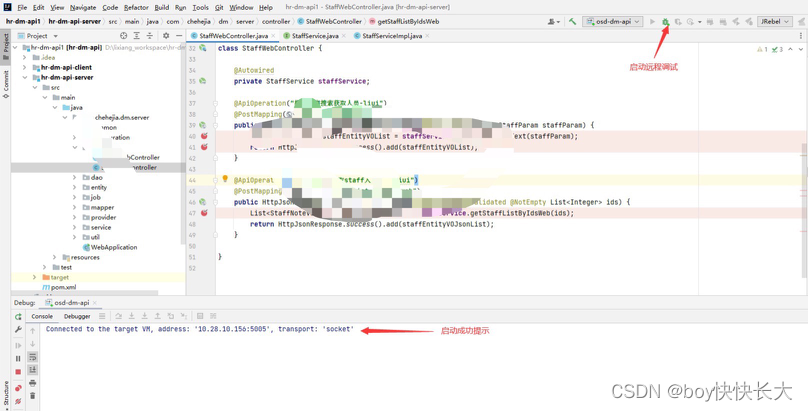808x411 pixels.
Task: Open debug settings wrench icon
Action: coord(18,330)
